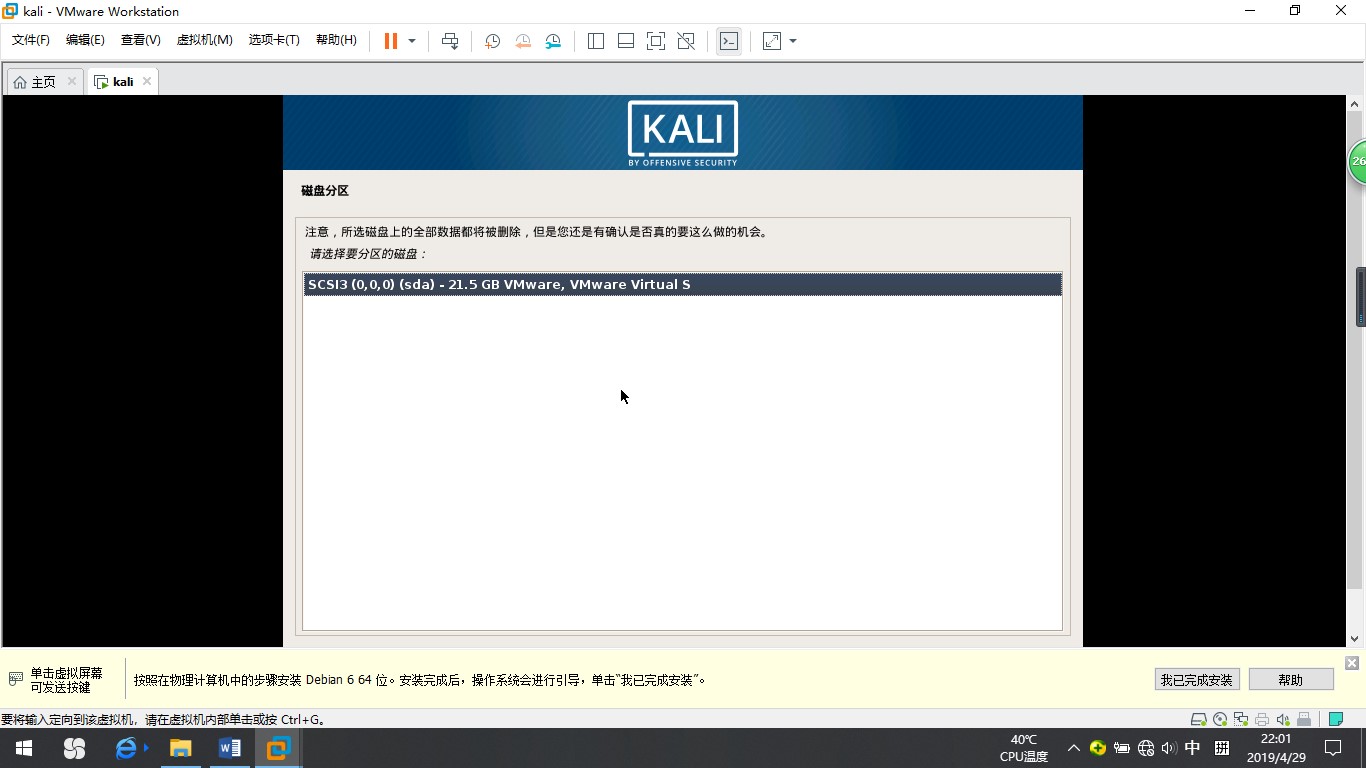Open the 文件(F) menu
The height and width of the screenshot is (768, 1366).
tap(31, 40)
